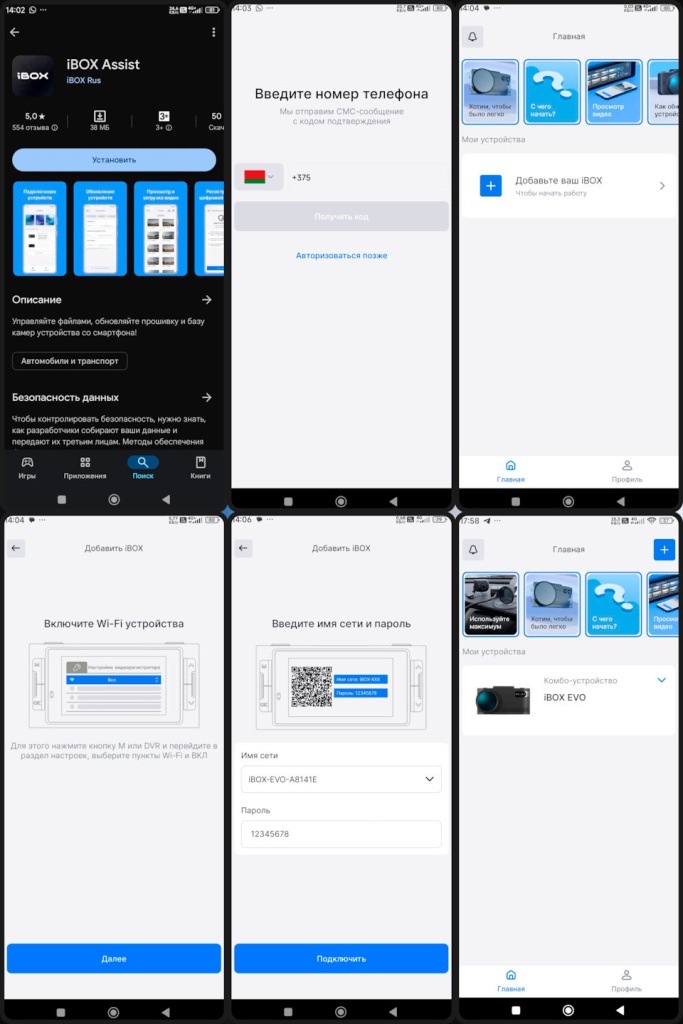This screenshot has width=683, height=1024.
Task: Open the Используйте максимум story card
Action: [x=490, y=604]
